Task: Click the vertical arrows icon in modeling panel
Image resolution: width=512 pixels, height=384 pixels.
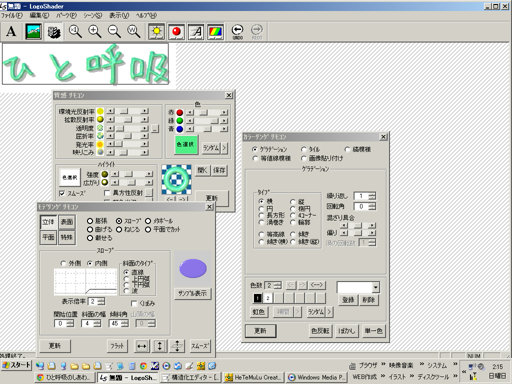Action: [160, 346]
